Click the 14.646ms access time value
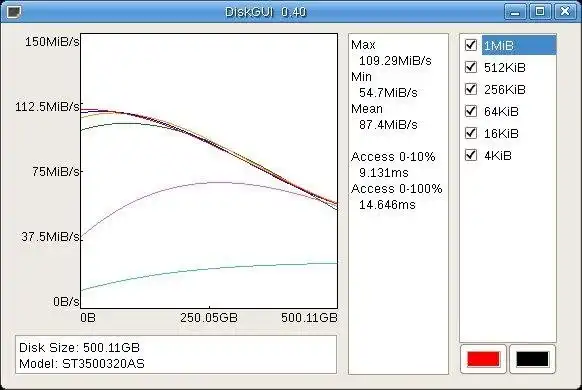The width and height of the screenshot is (582, 390). [x=387, y=204]
